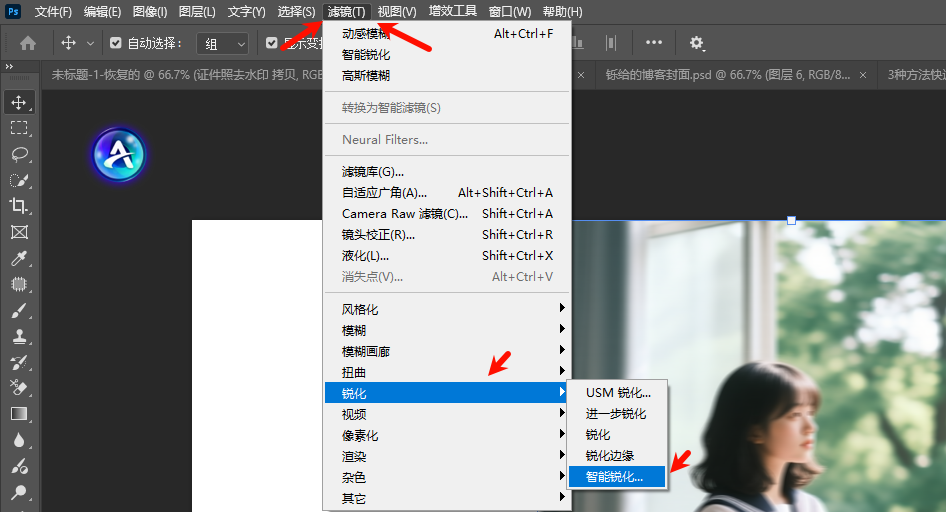Select the Lasso tool
This screenshot has width=946, height=512.
click(x=19, y=154)
